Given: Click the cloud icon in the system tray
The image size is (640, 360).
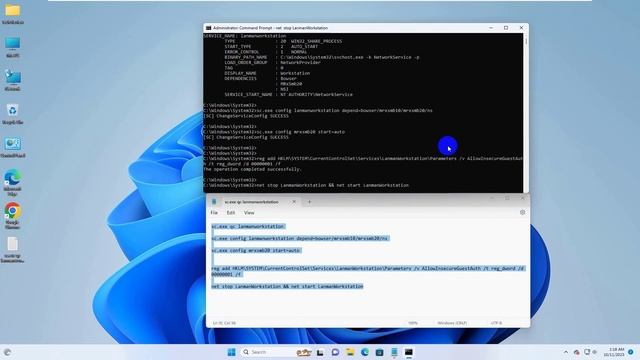Looking at the screenshot, I should tap(576, 352).
